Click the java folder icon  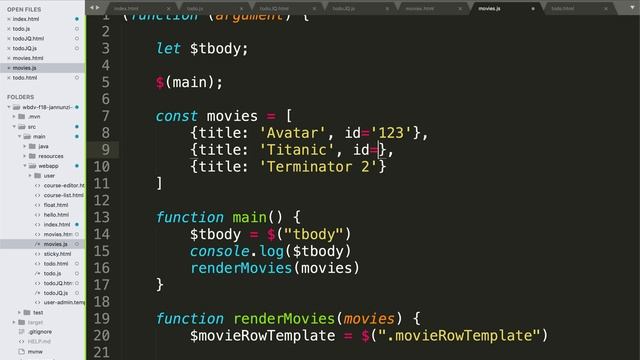(32, 146)
